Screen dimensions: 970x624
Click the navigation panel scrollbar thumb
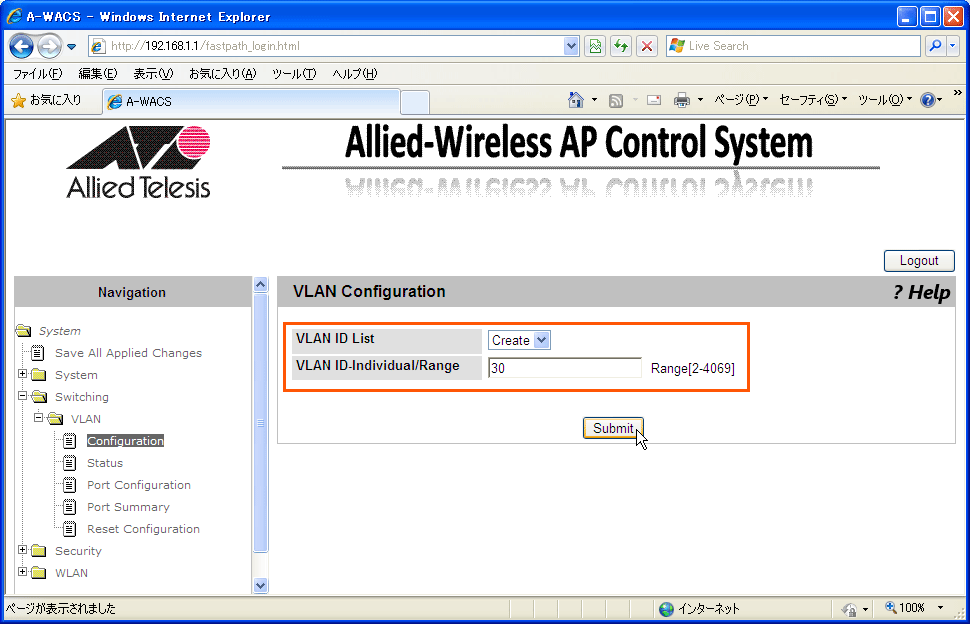tap(260, 423)
